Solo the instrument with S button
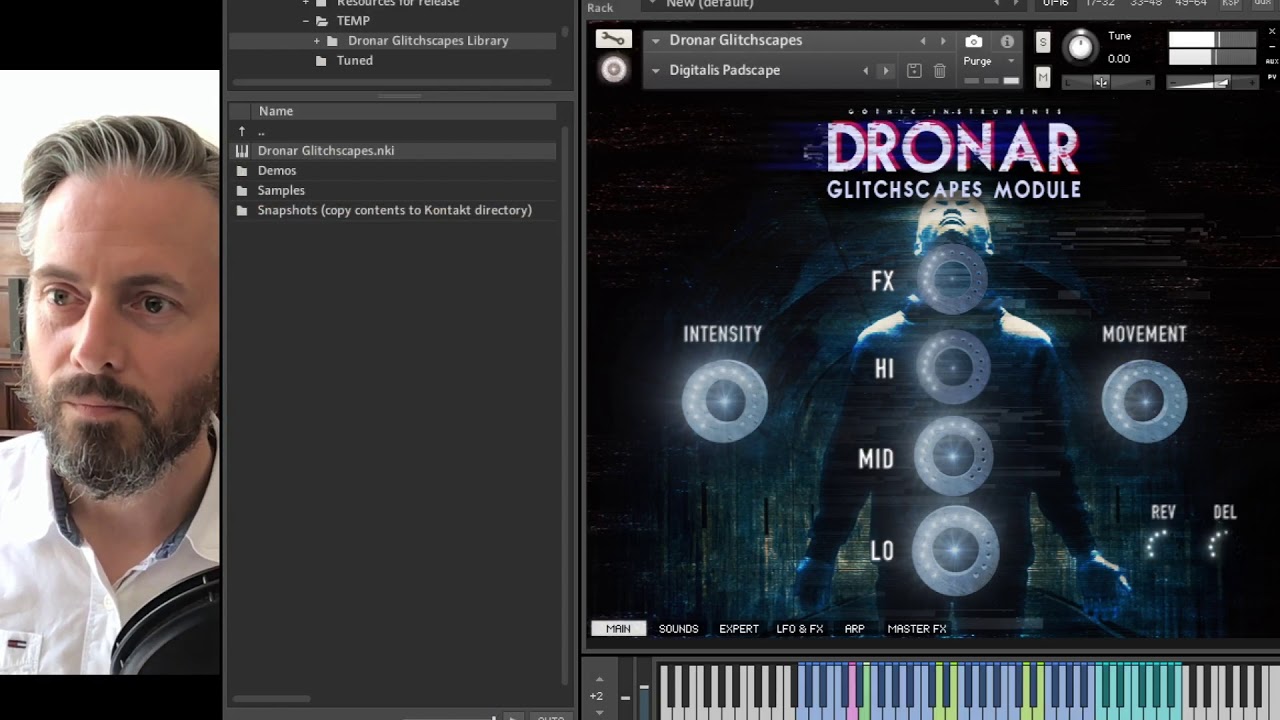 click(1043, 41)
